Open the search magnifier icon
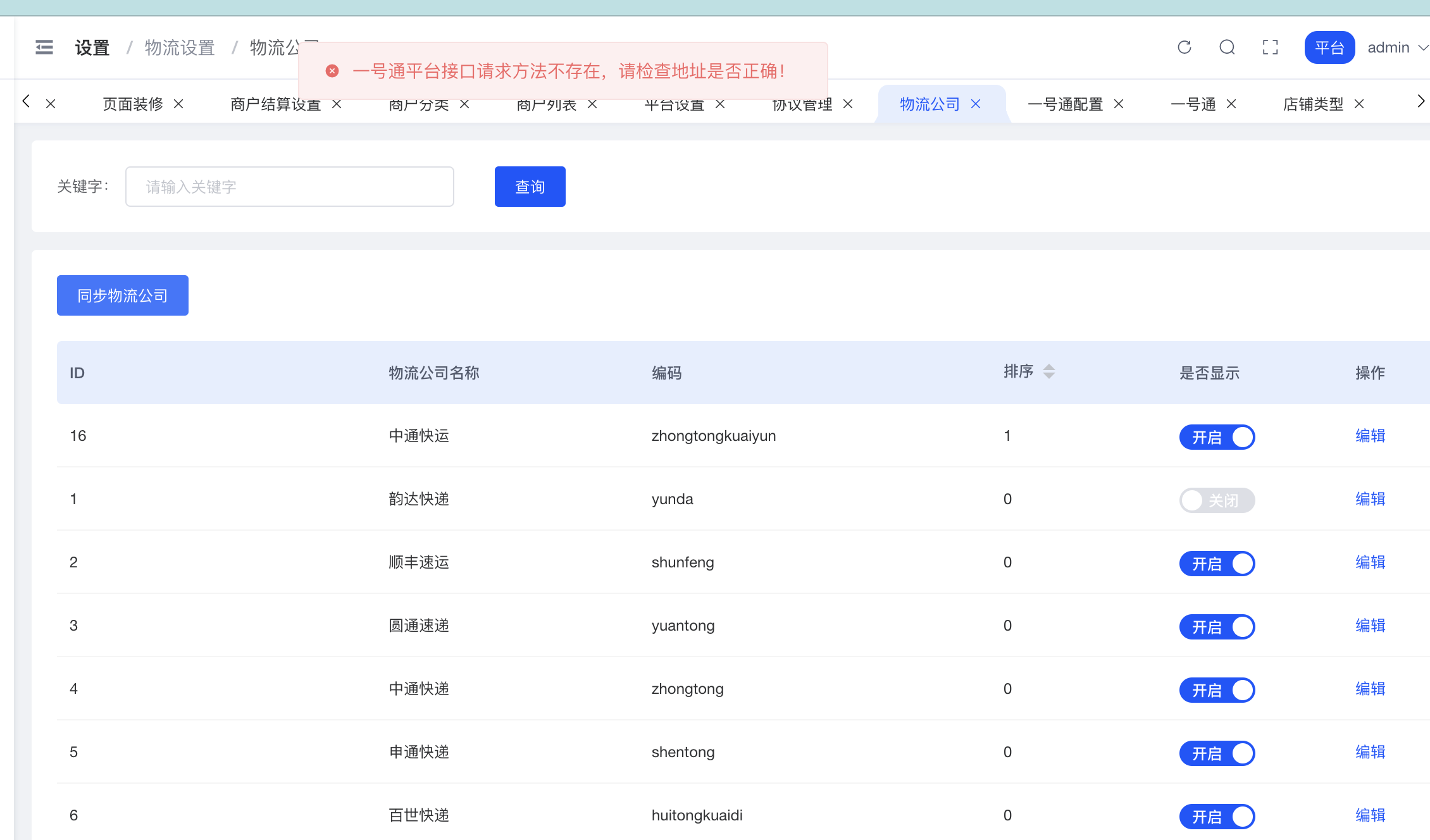This screenshot has height=840, width=1430. click(1228, 47)
